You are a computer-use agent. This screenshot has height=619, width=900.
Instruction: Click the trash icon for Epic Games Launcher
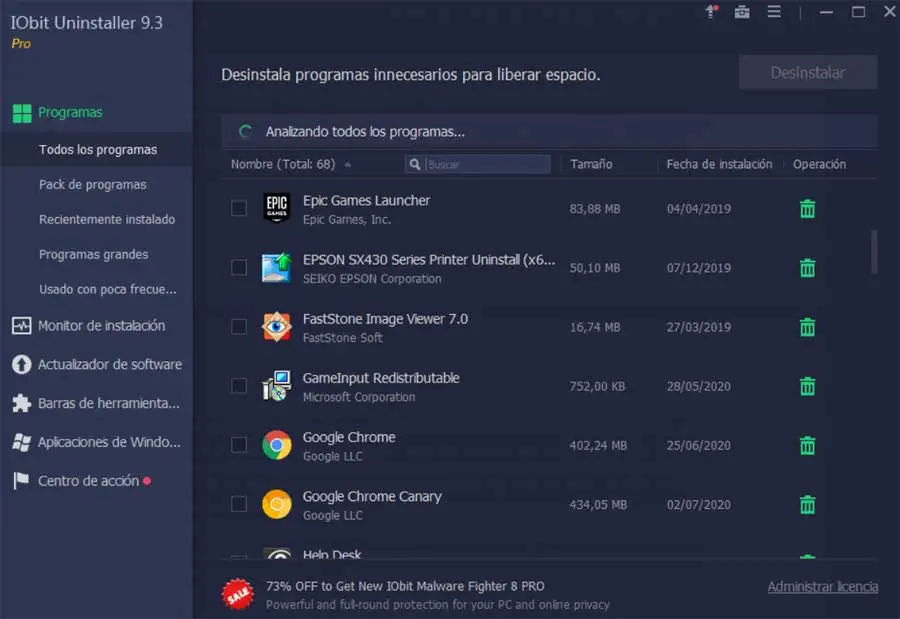(x=808, y=208)
